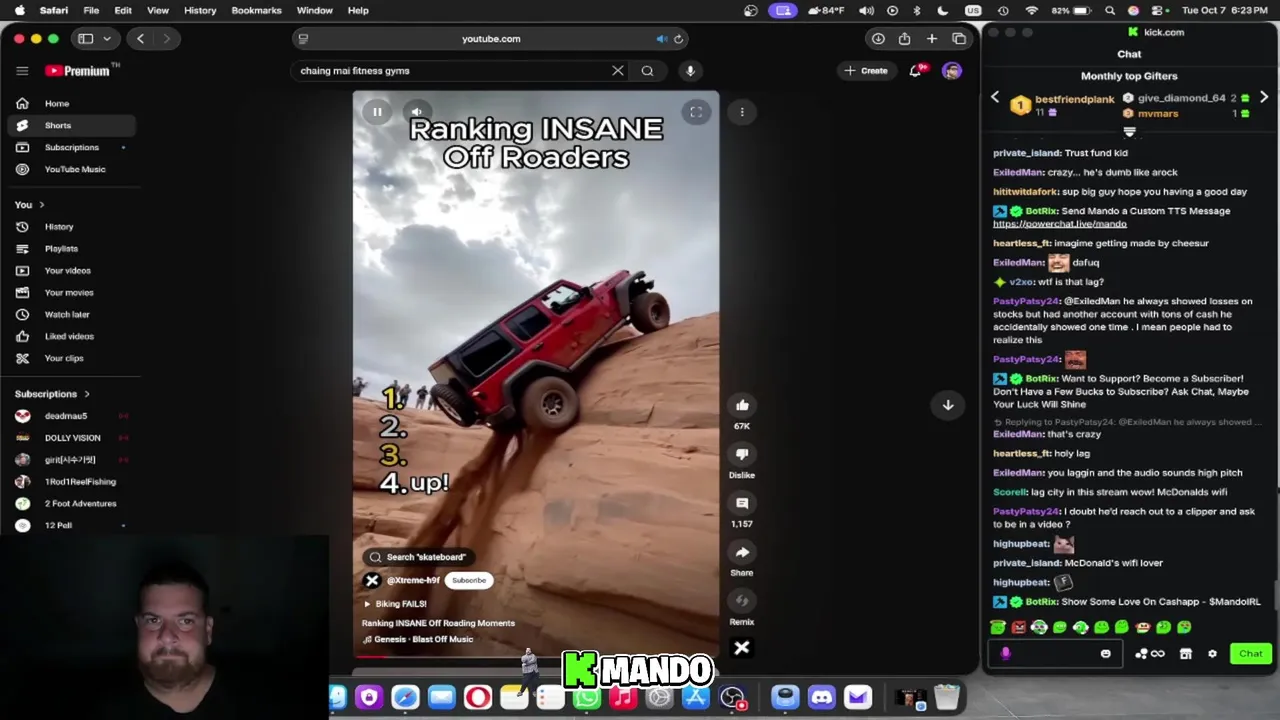Screen dimensions: 1280x720
Task: Open History in sidebar
Action: 70,227
